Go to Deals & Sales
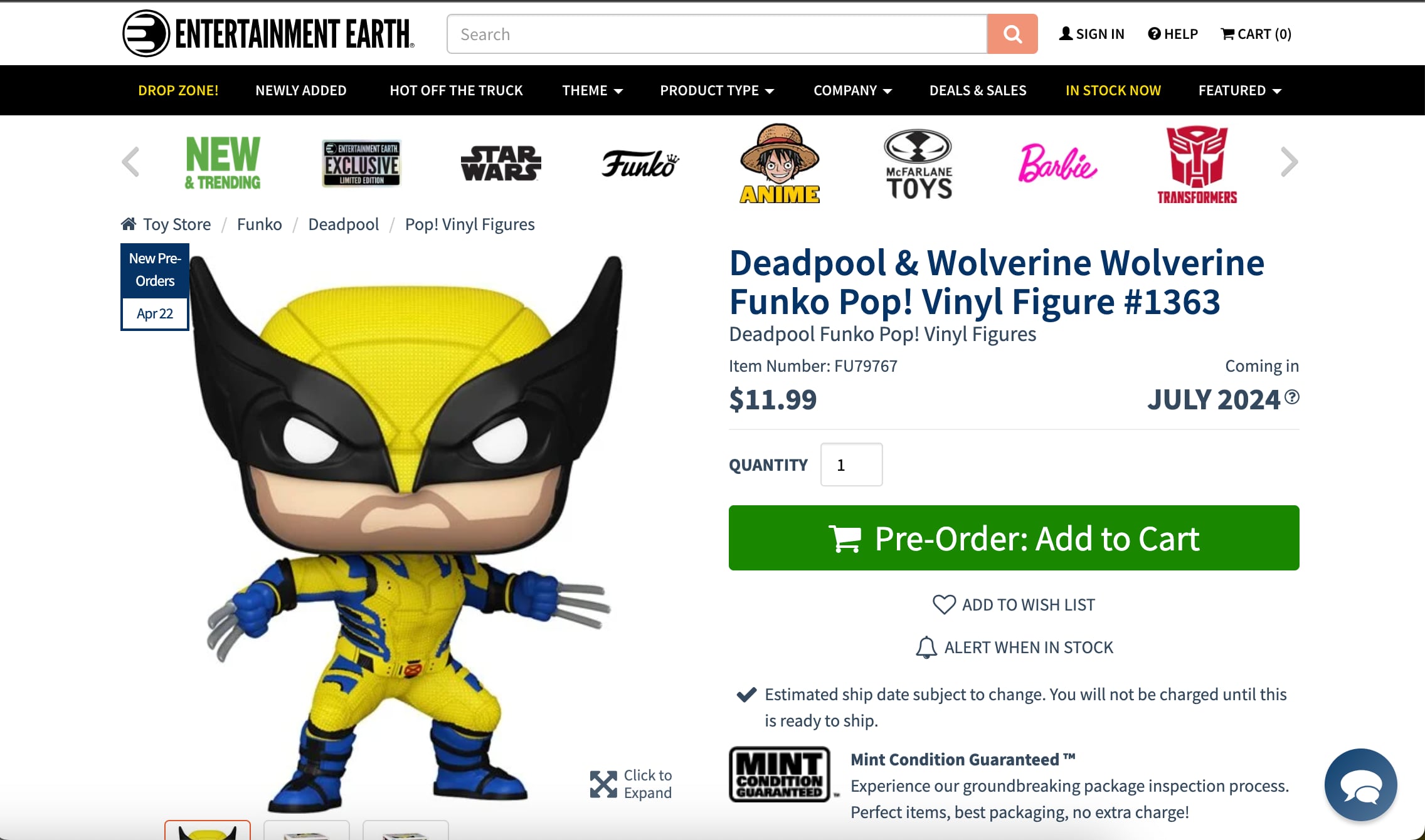The height and width of the screenshot is (840, 1425). pyautogui.click(x=978, y=90)
